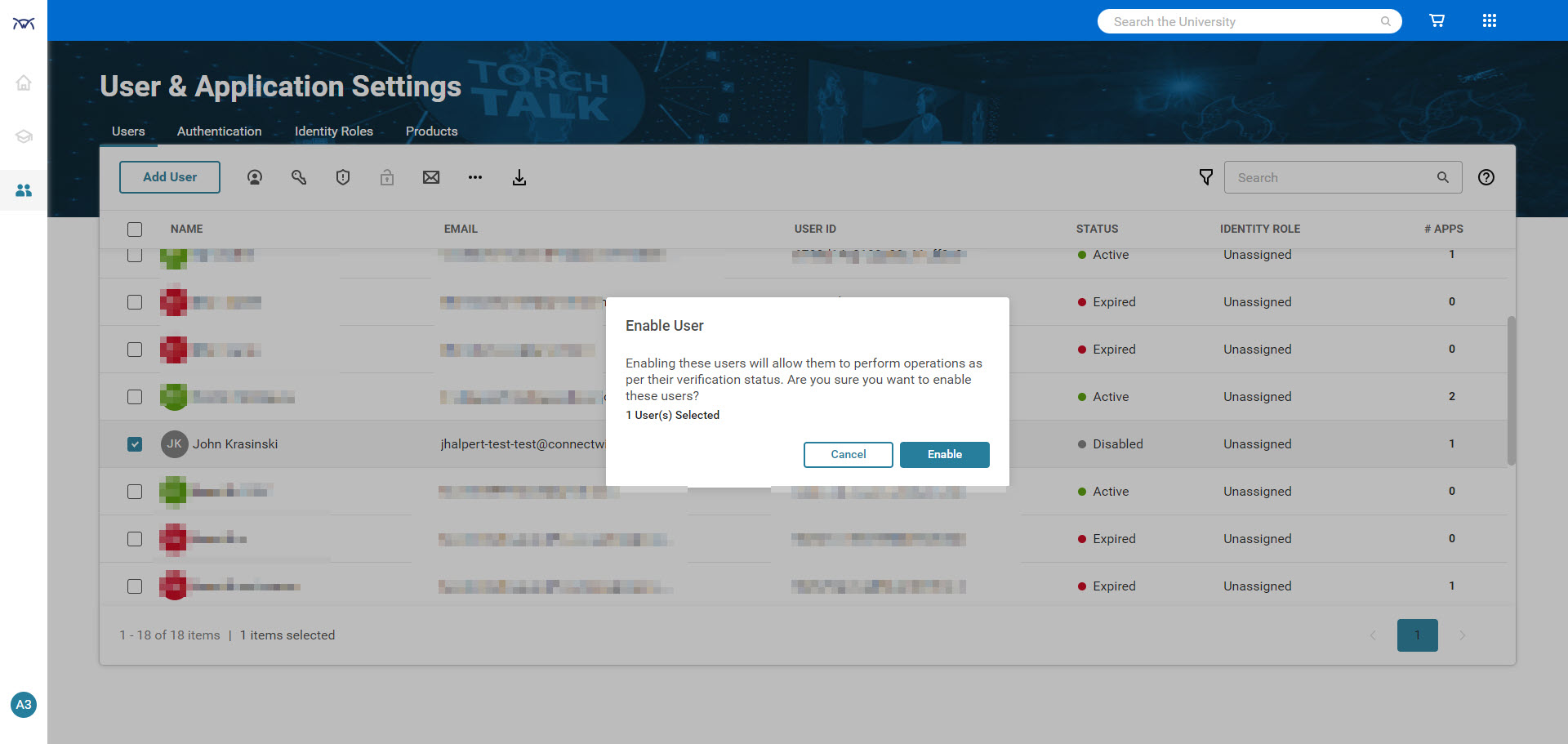Open the shopping cart icon
Screen dimensions: 1568x744
(x=1437, y=21)
